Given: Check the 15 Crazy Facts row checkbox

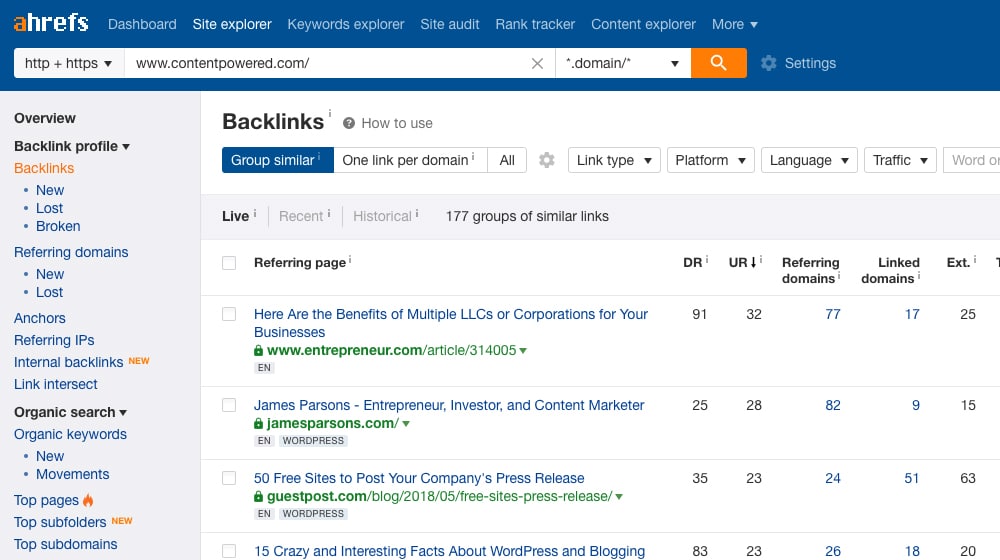Looking at the screenshot, I should click(x=229, y=551).
